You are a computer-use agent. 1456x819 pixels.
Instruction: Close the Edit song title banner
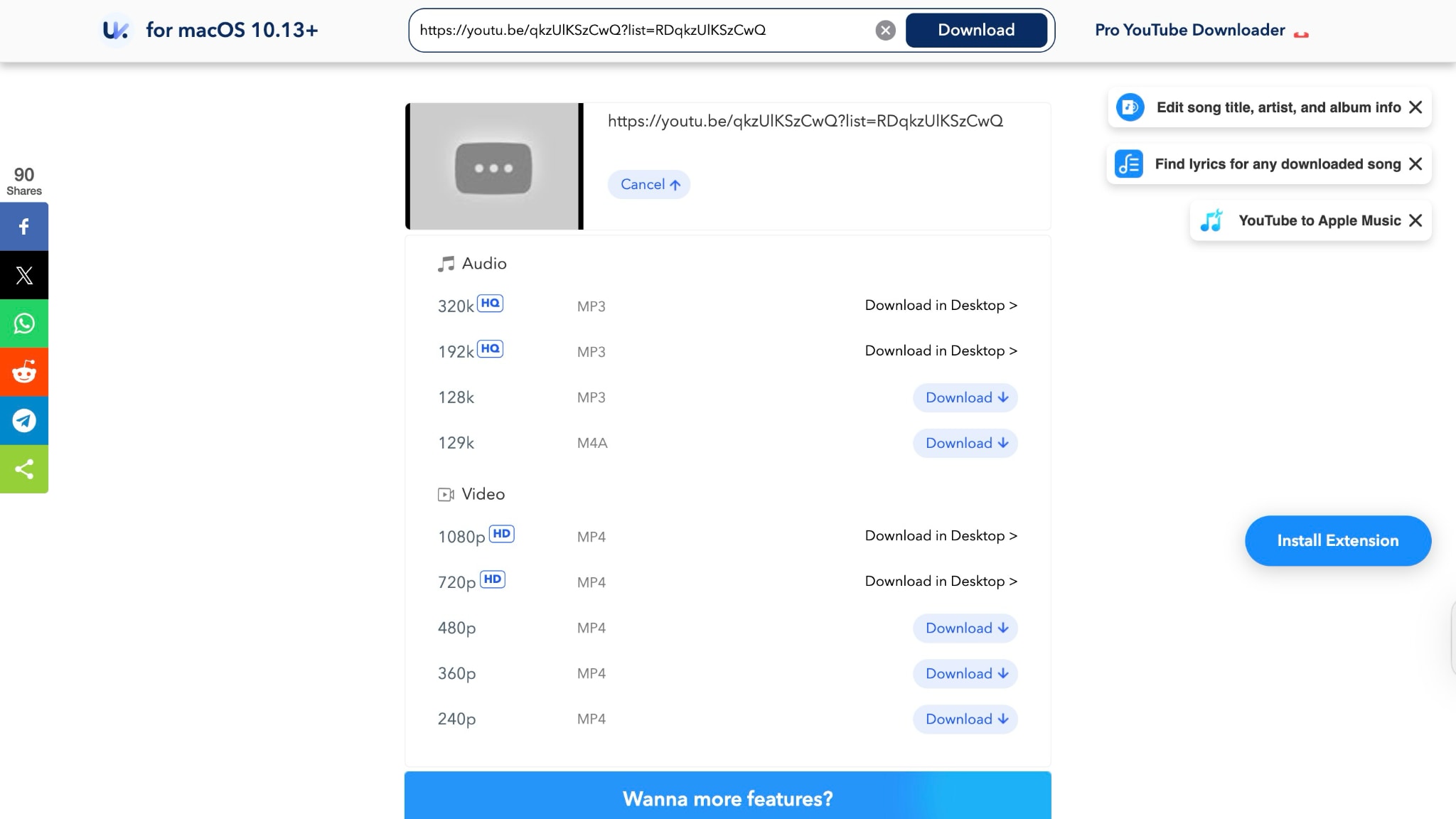[x=1415, y=107]
